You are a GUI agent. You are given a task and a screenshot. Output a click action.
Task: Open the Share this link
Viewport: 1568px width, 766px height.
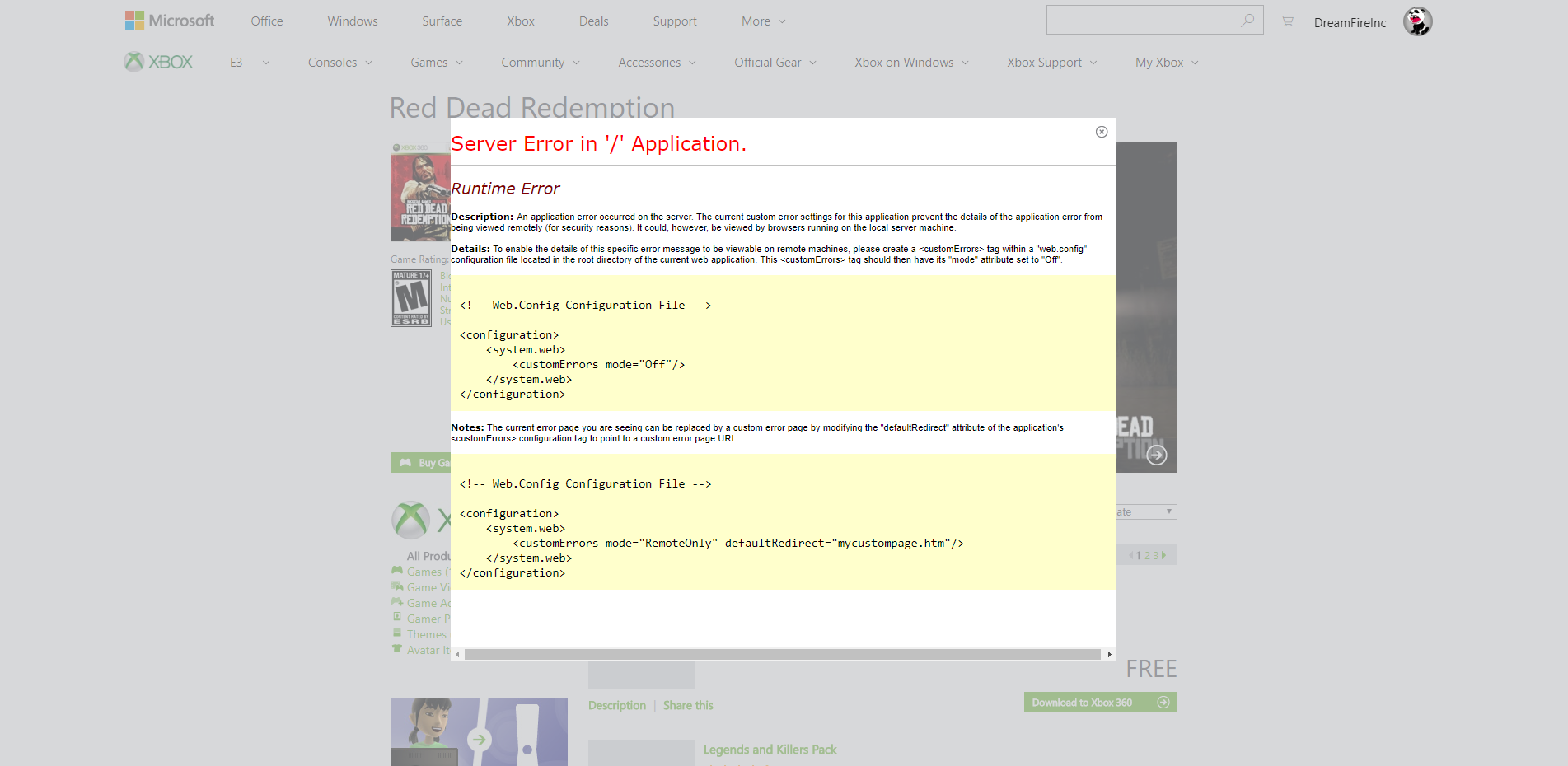[x=688, y=705]
